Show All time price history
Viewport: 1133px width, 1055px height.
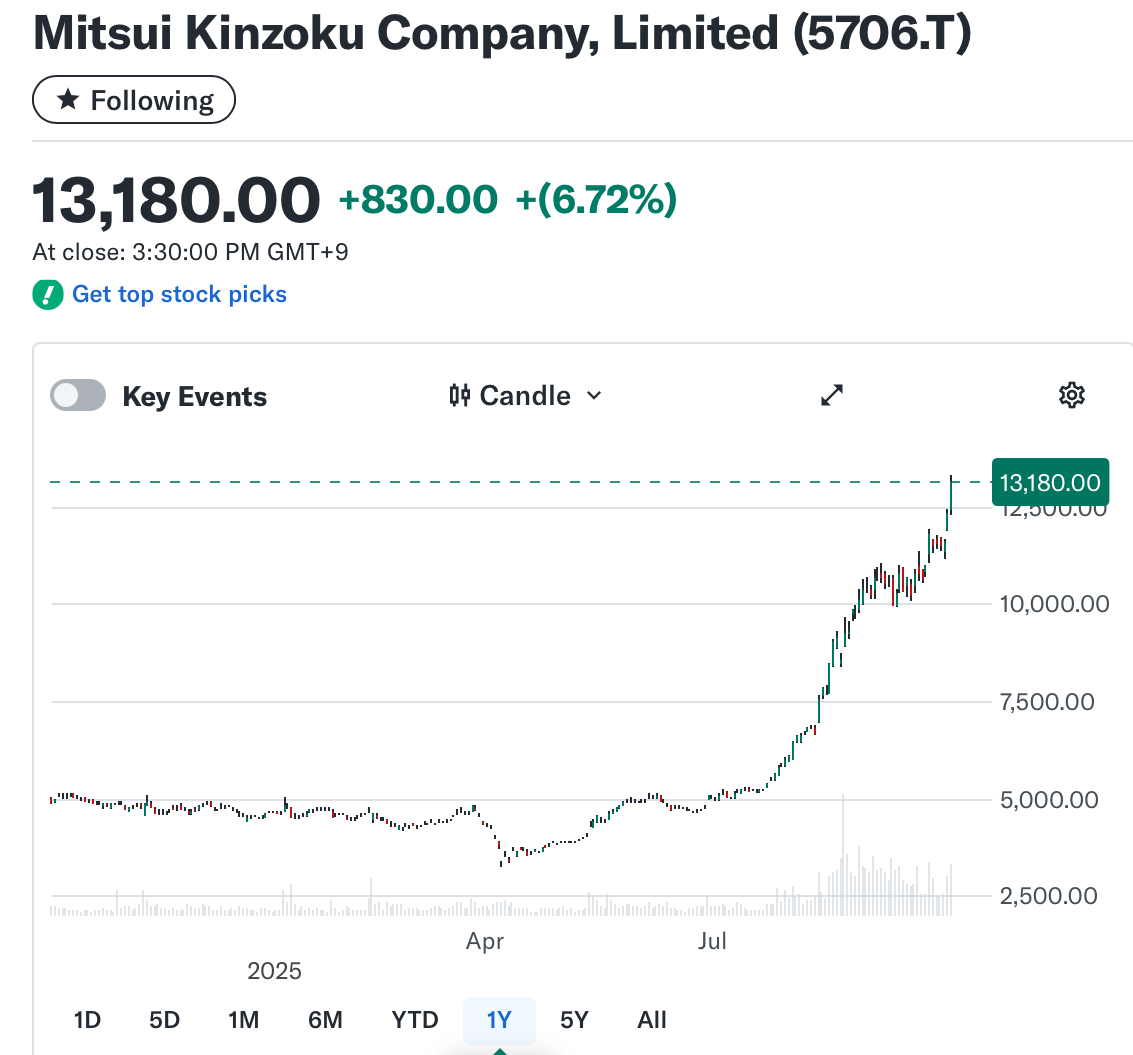[x=652, y=1020]
